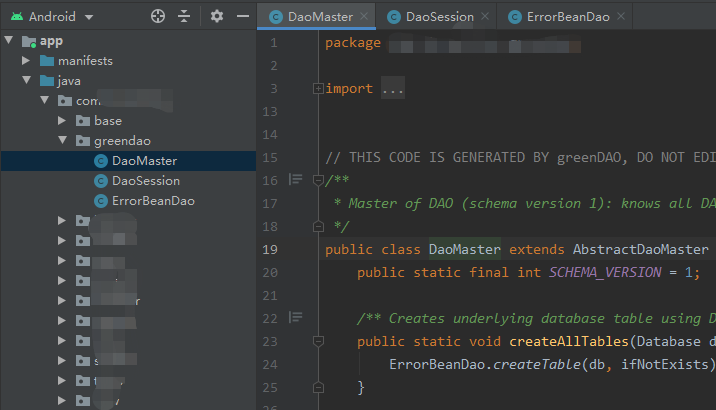This screenshot has height=410, width=716.
Task: Collapse the Javadoc comment at line 16
Action: click(318, 180)
